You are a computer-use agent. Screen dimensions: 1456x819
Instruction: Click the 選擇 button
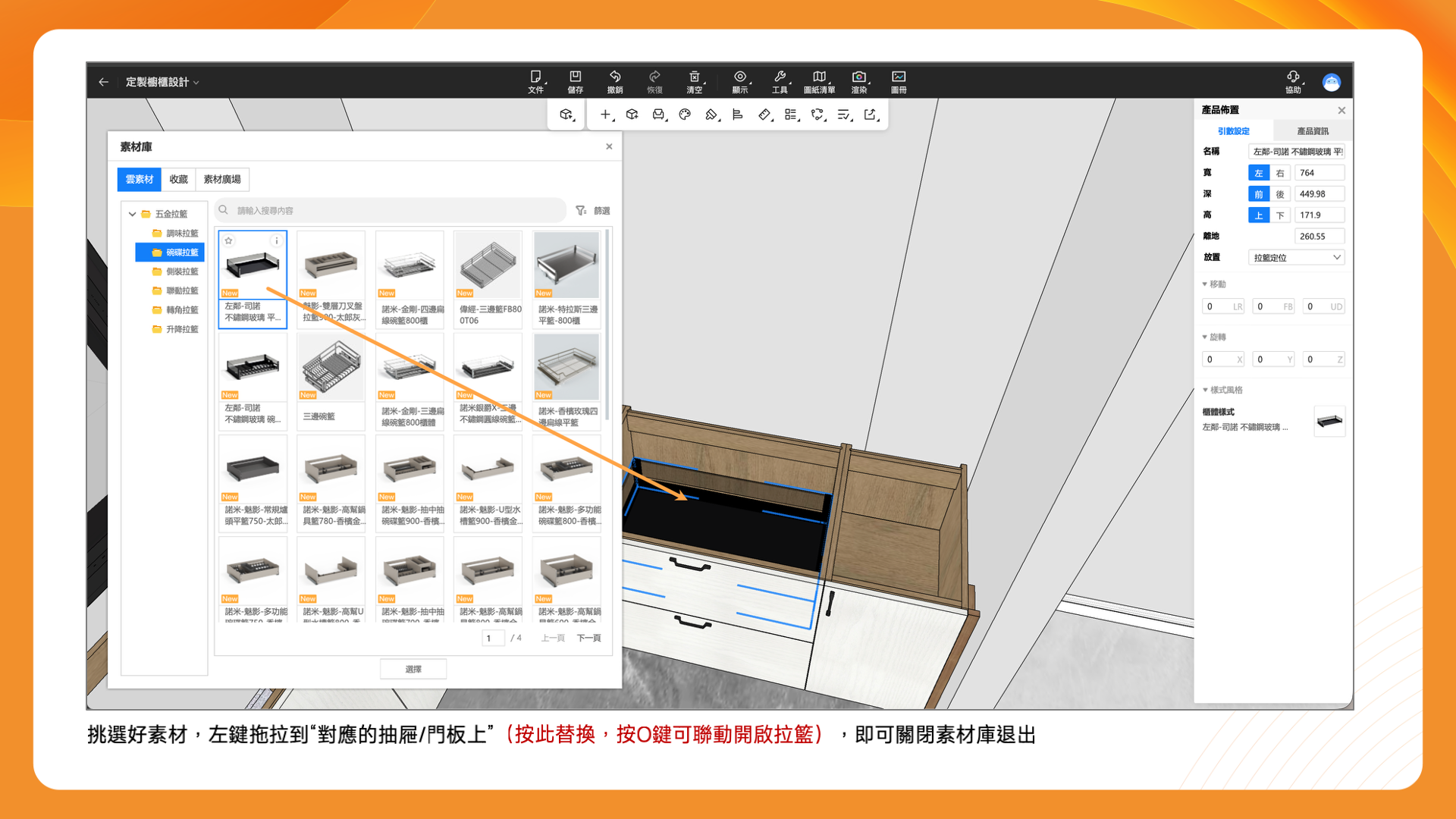[413, 669]
